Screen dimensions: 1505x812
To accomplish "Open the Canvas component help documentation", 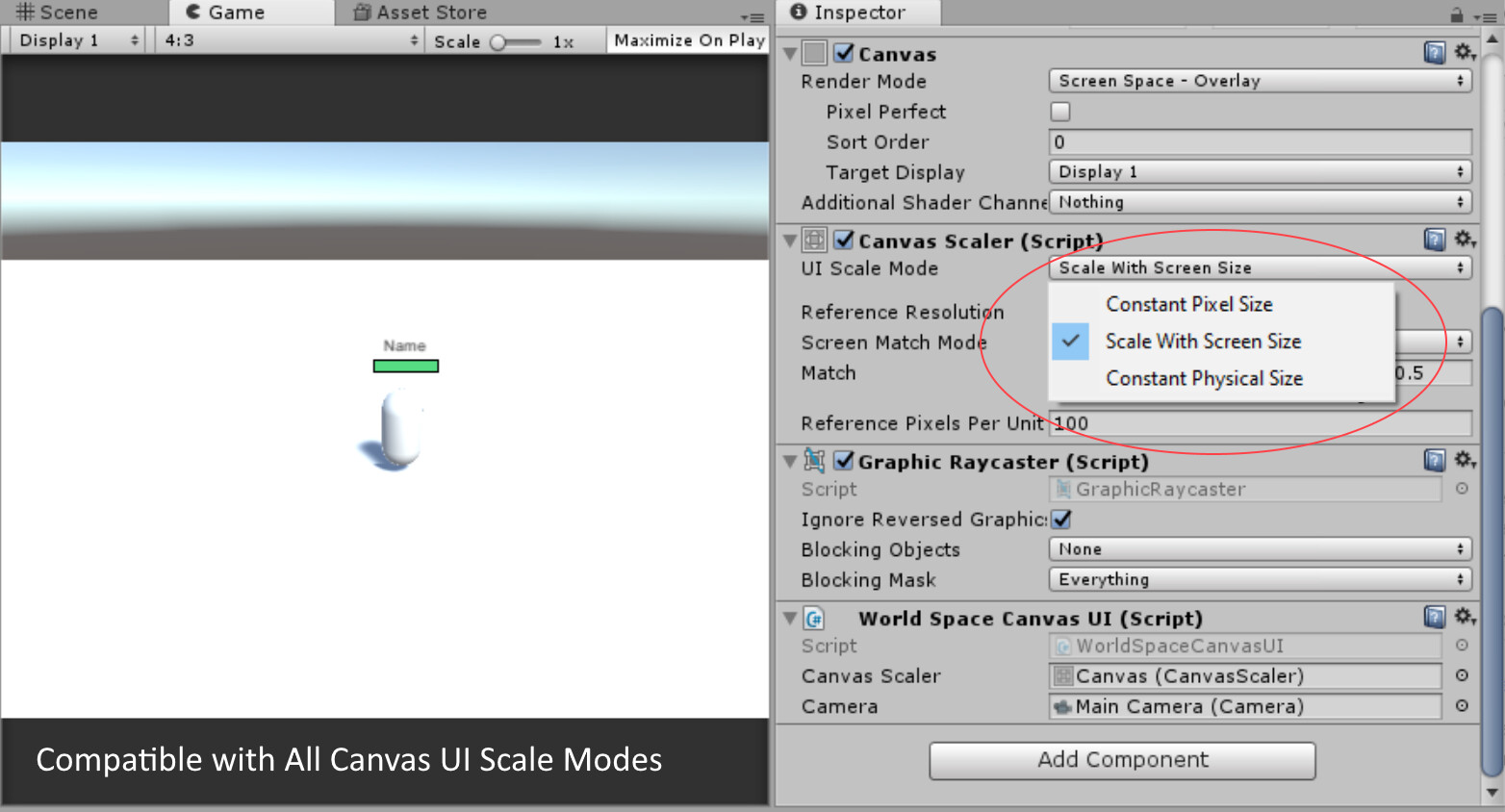I will (1435, 53).
